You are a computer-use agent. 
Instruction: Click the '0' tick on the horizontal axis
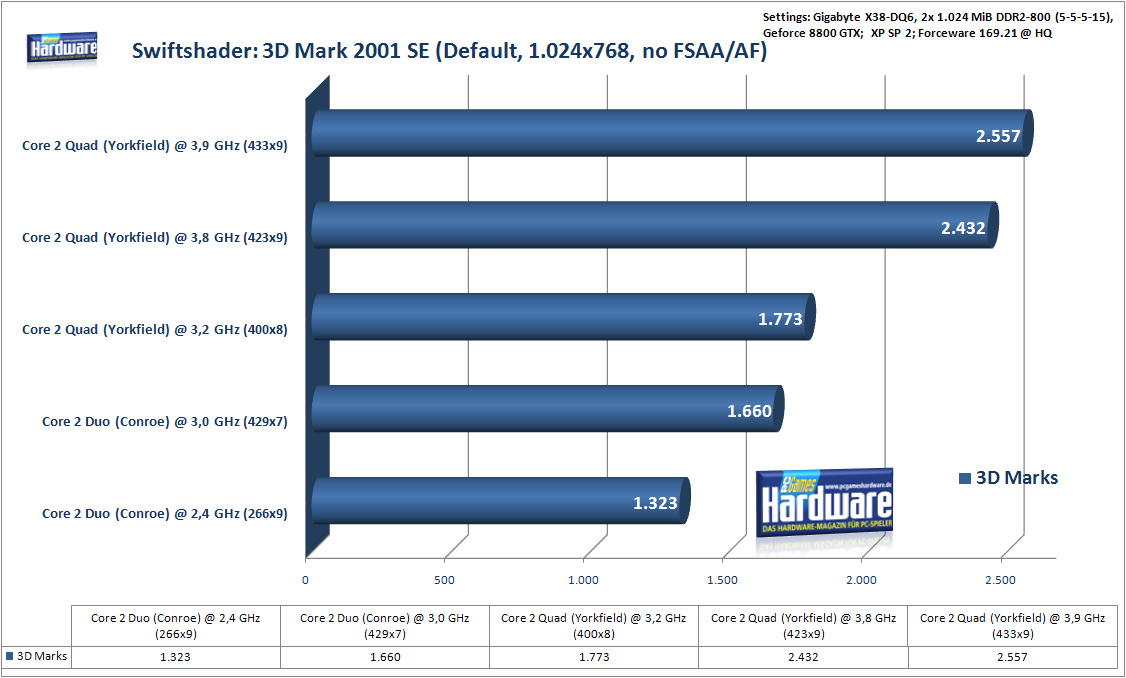305,580
